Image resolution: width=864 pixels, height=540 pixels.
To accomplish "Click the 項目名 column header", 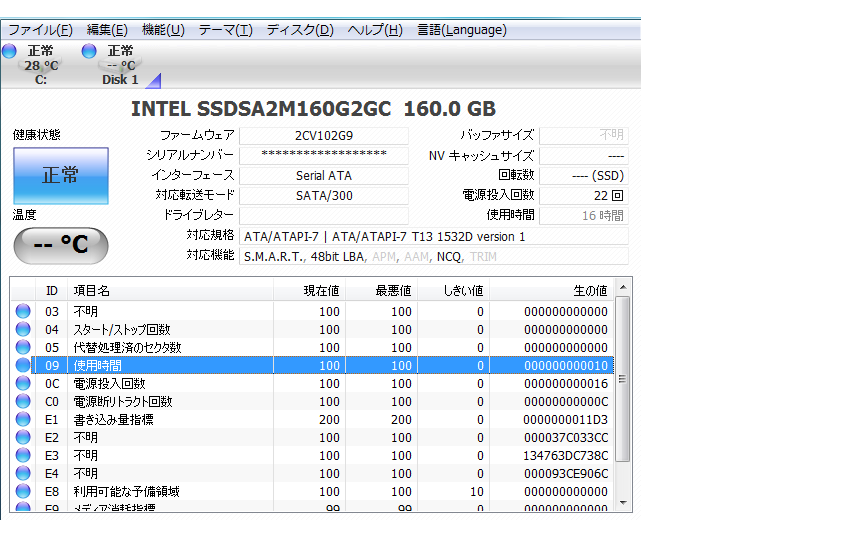I will tap(170, 290).
